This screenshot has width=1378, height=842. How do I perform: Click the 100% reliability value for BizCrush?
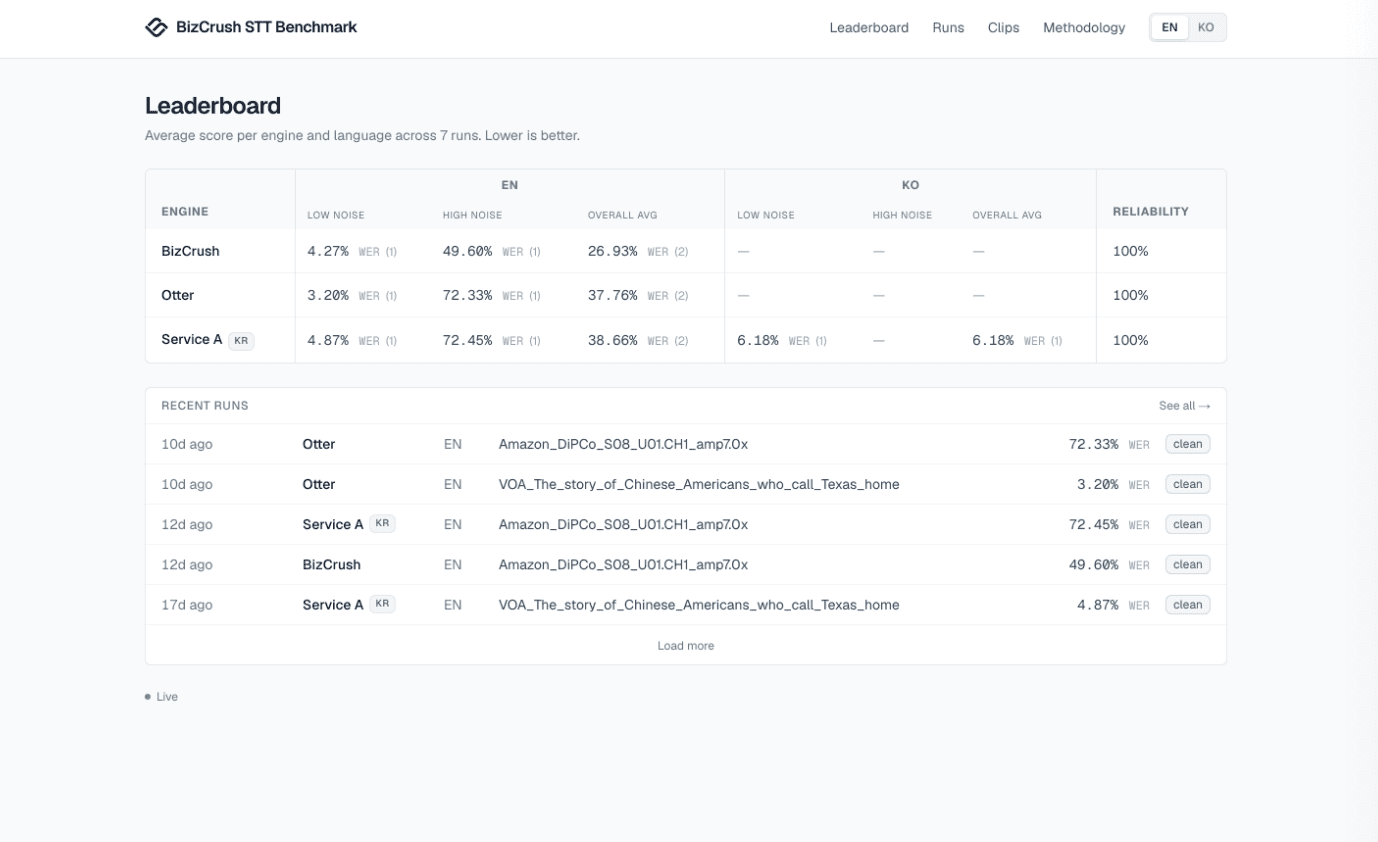point(1130,251)
